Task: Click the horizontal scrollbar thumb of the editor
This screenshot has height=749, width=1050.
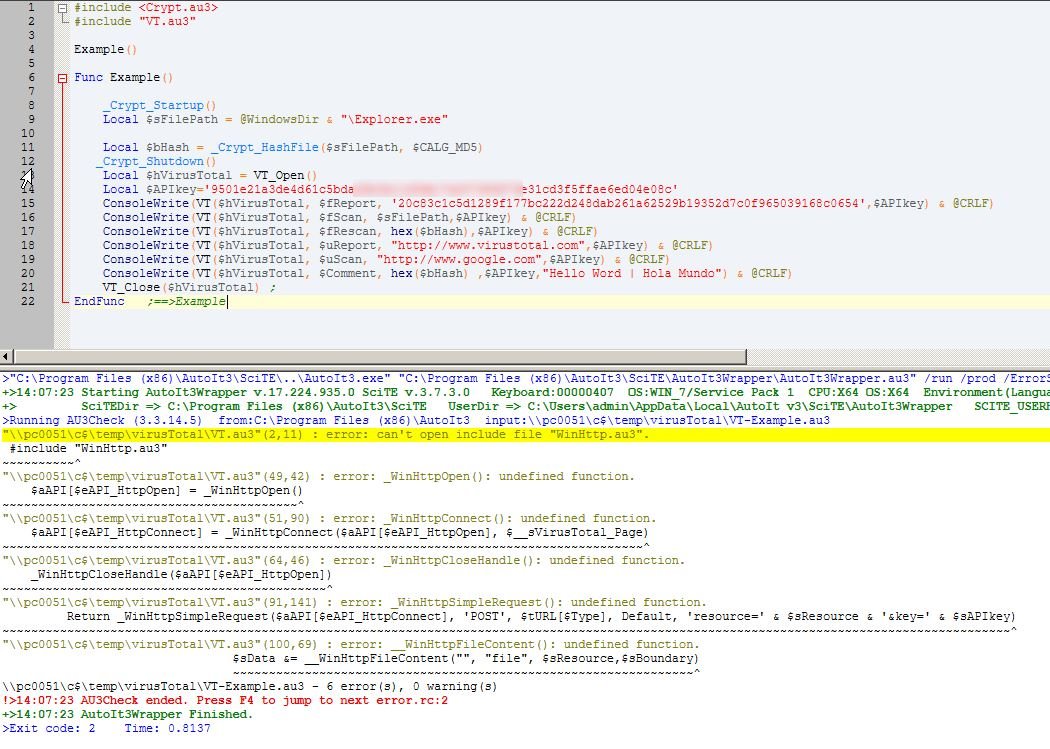Action: pos(380,357)
